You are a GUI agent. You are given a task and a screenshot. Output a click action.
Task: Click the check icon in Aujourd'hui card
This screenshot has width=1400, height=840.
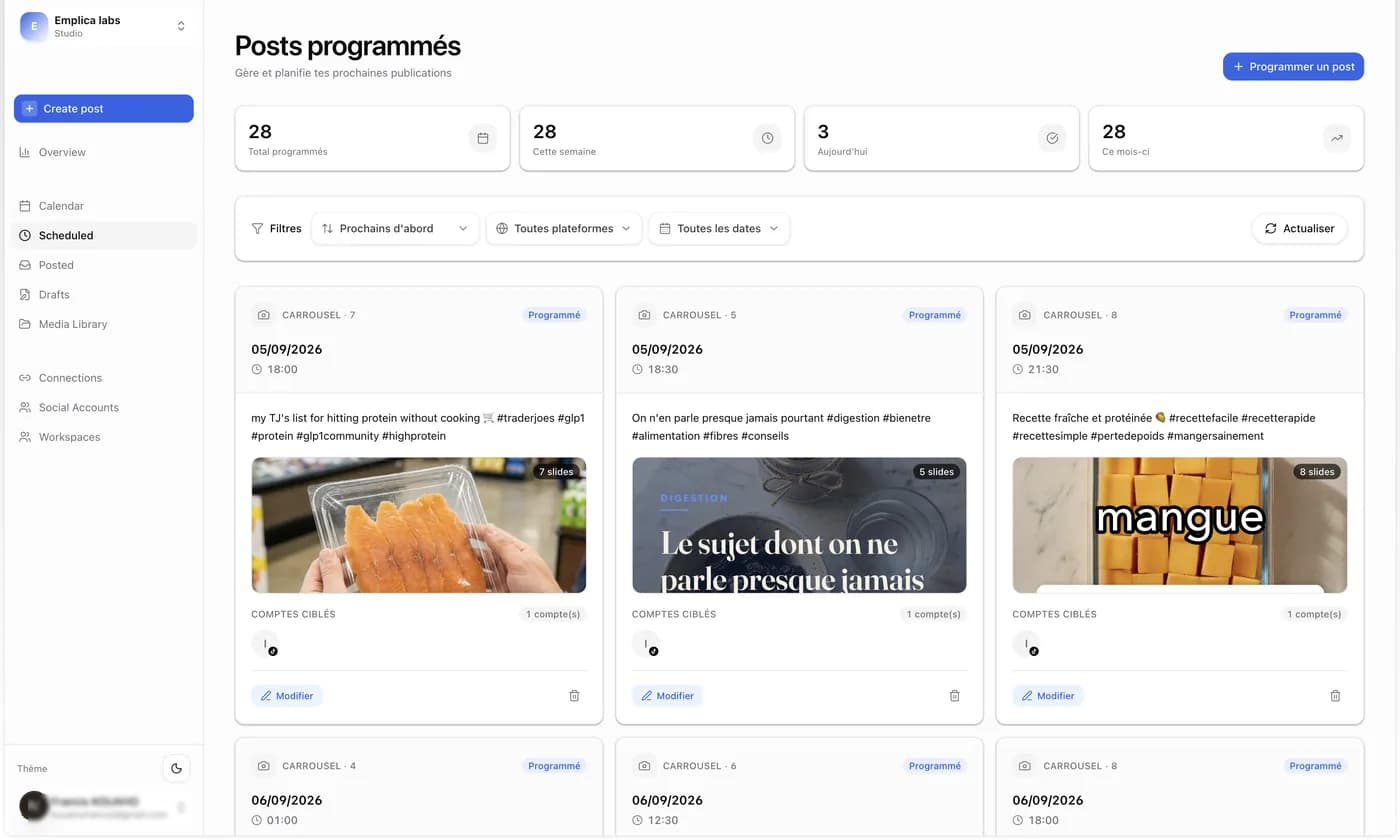tap(1052, 138)
